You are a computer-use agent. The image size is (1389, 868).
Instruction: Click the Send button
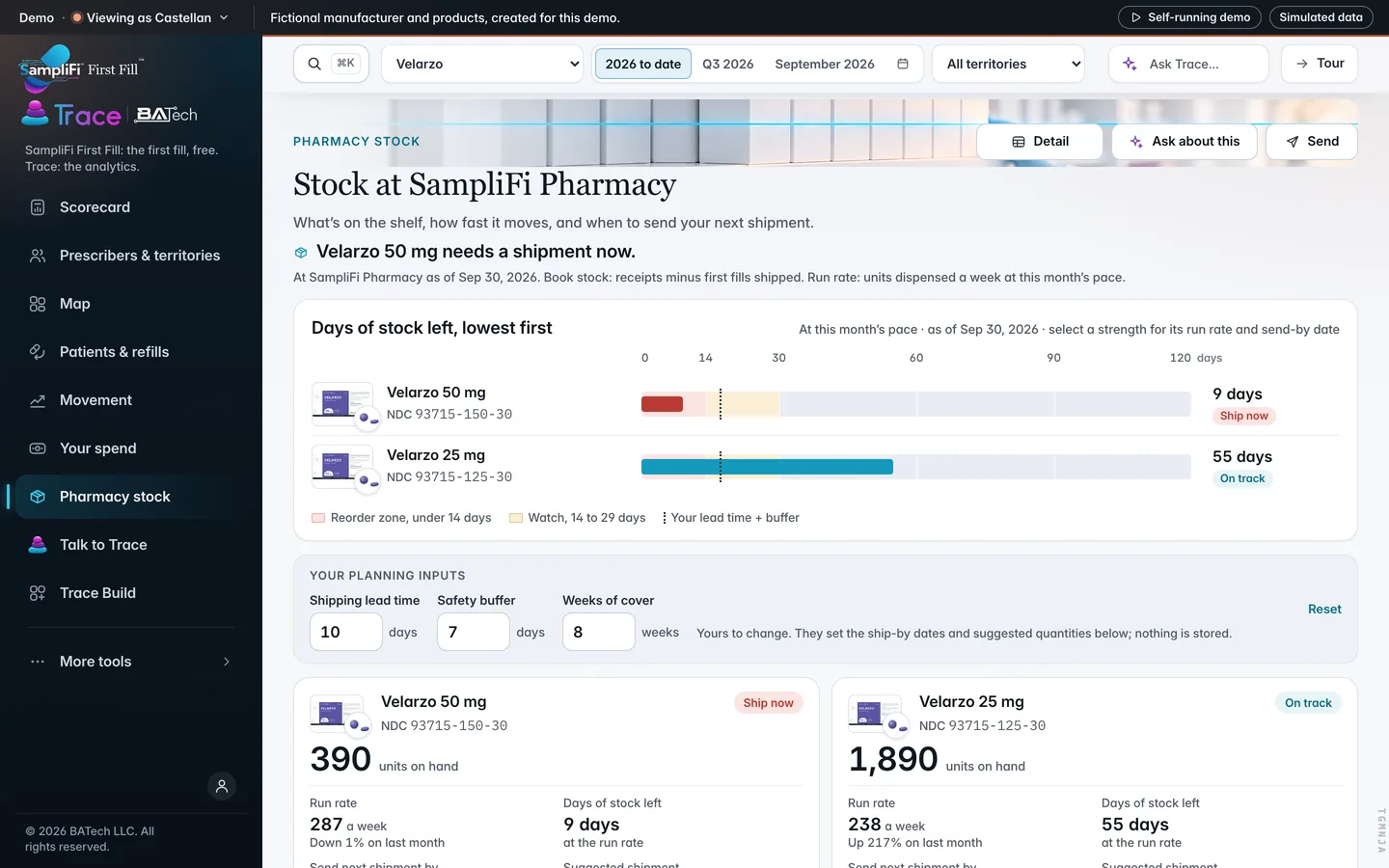pyautogui.click(x=1312, y=142)
